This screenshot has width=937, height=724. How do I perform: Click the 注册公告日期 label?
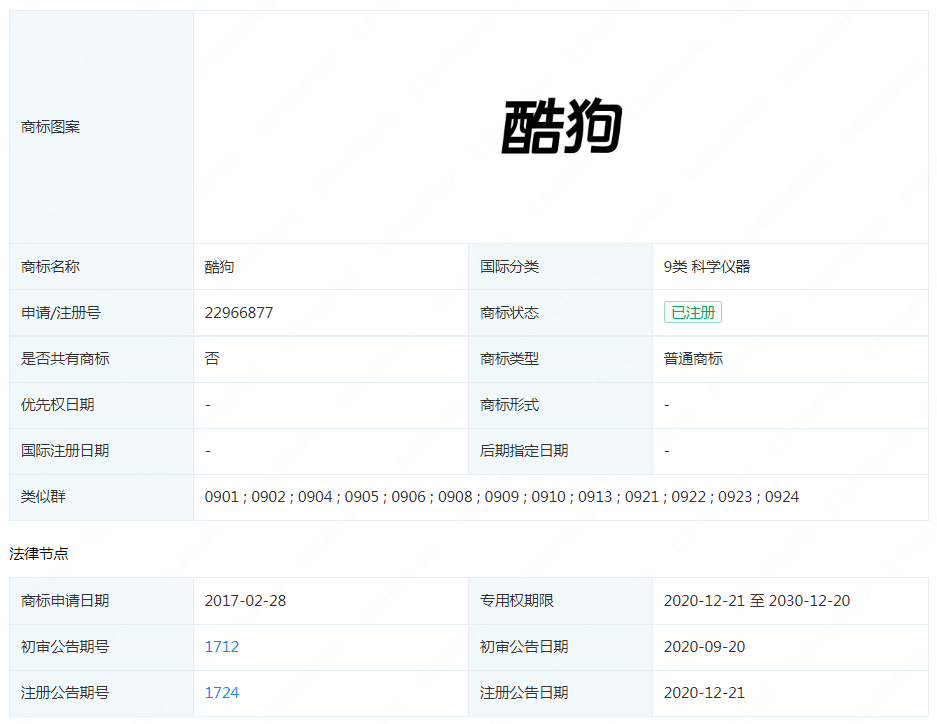pyautogui.click(x=524, y=692)
